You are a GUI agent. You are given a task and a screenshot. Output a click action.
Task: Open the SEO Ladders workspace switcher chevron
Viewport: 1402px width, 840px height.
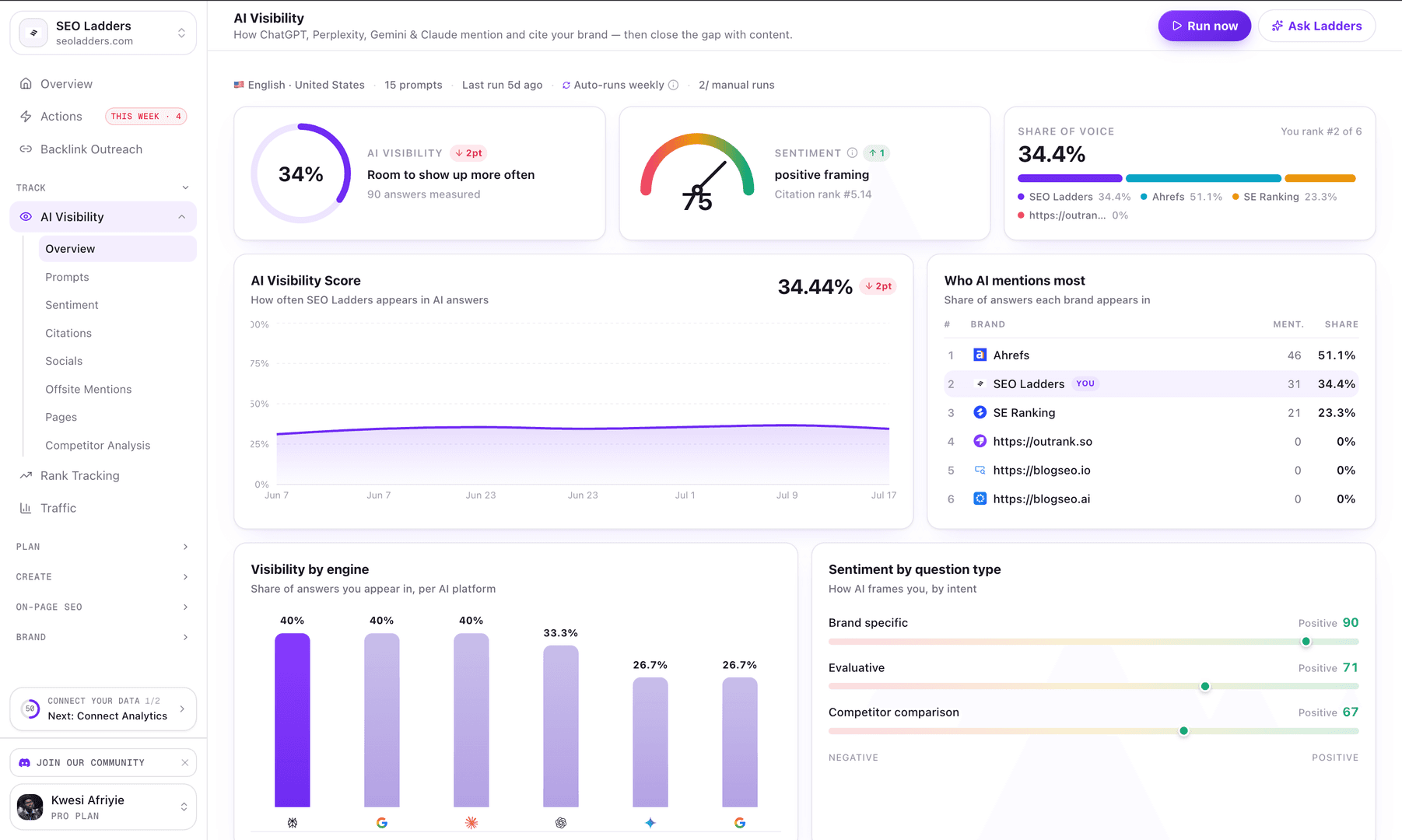point(181,33)
